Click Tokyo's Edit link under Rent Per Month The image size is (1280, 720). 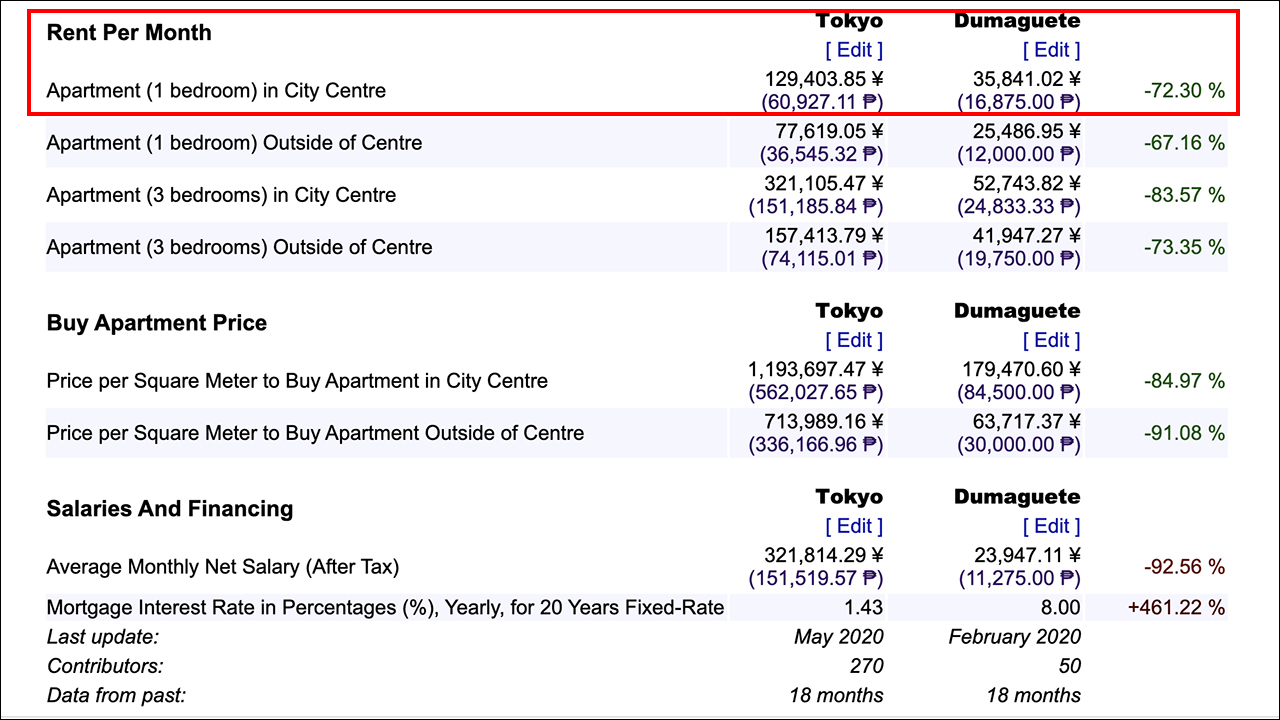tap(854, 50)
